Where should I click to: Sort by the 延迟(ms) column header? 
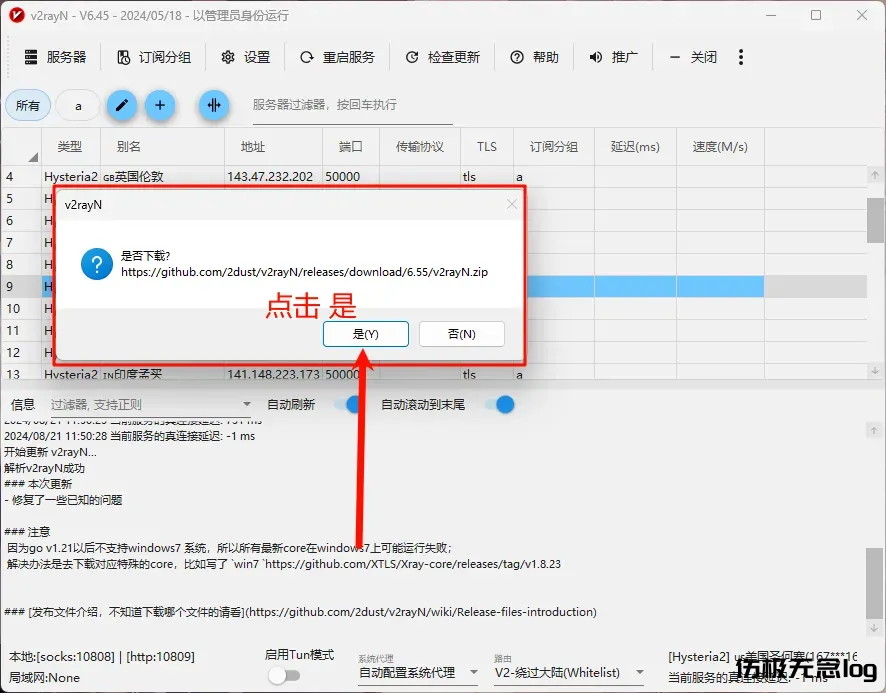pos(635,147)
